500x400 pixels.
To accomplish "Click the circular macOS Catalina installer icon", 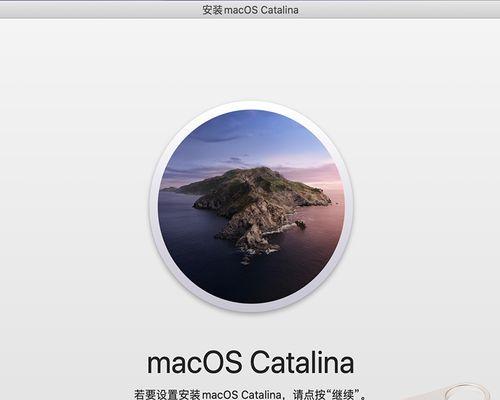I will point(251,206).
